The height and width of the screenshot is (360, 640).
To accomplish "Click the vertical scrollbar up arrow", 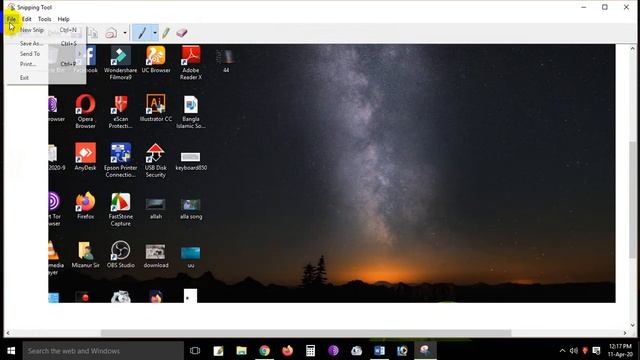I will point(632,48).
